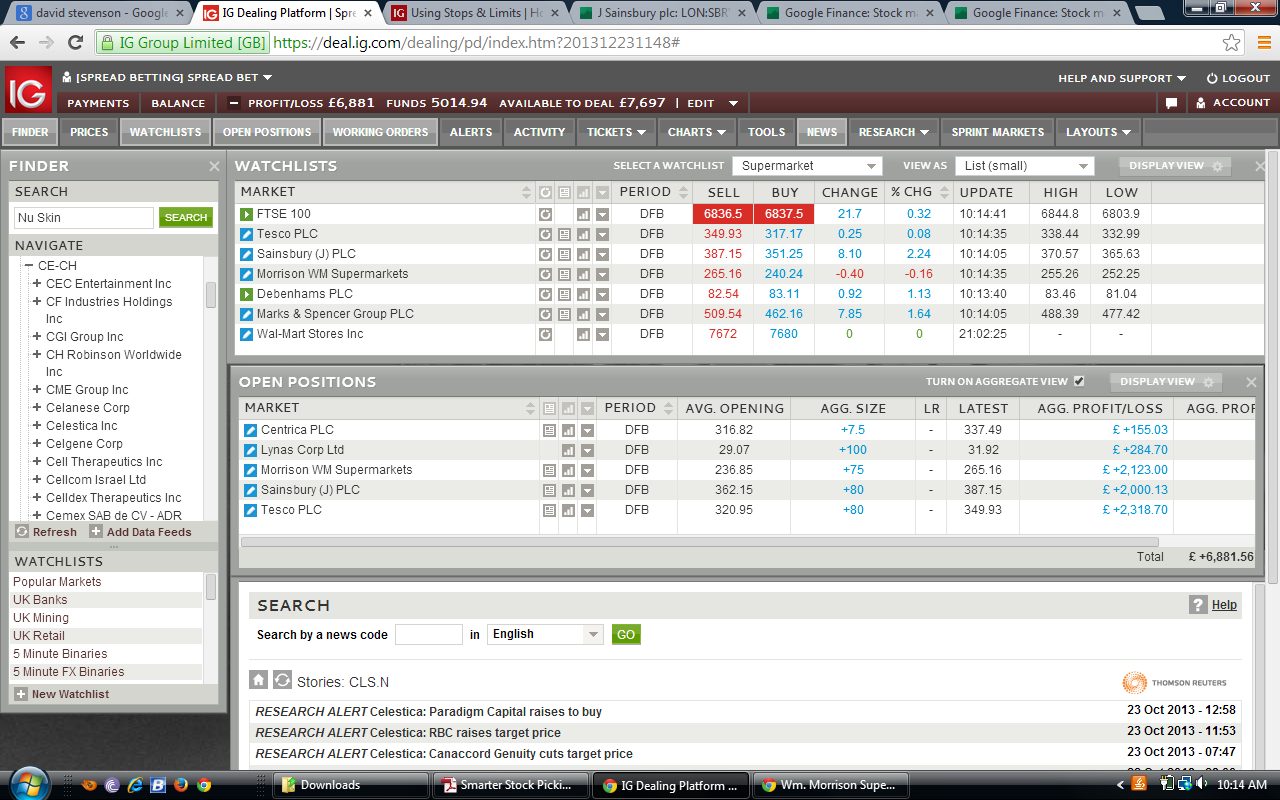Click Add Data Feeds link
This screenshot has width=1280, height=800.
click(x=140, y=532)
